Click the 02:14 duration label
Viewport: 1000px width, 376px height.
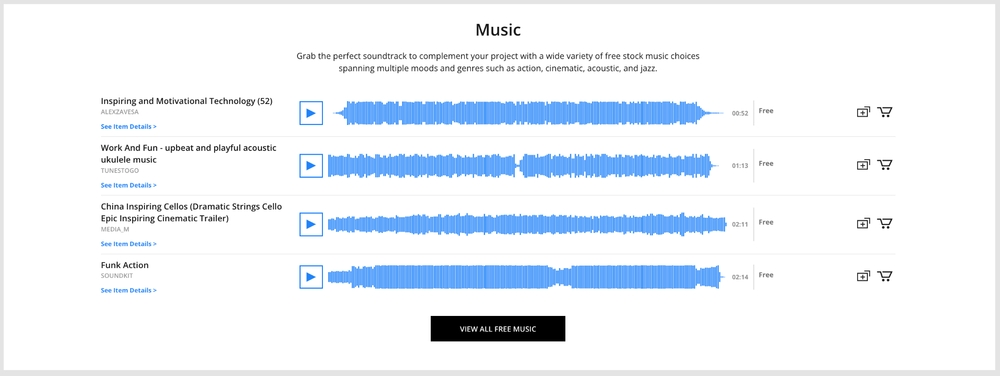740,277
